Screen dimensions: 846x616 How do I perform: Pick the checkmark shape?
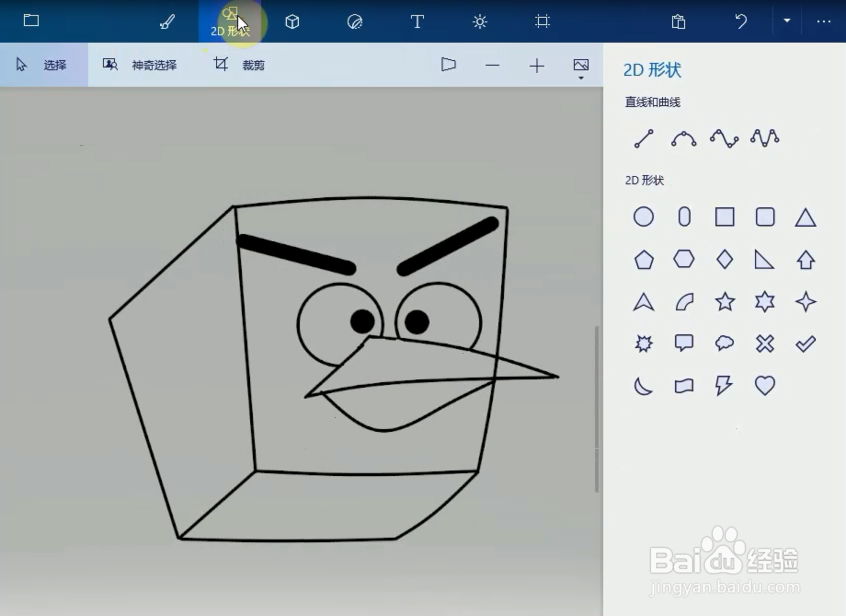click(805, 343)
